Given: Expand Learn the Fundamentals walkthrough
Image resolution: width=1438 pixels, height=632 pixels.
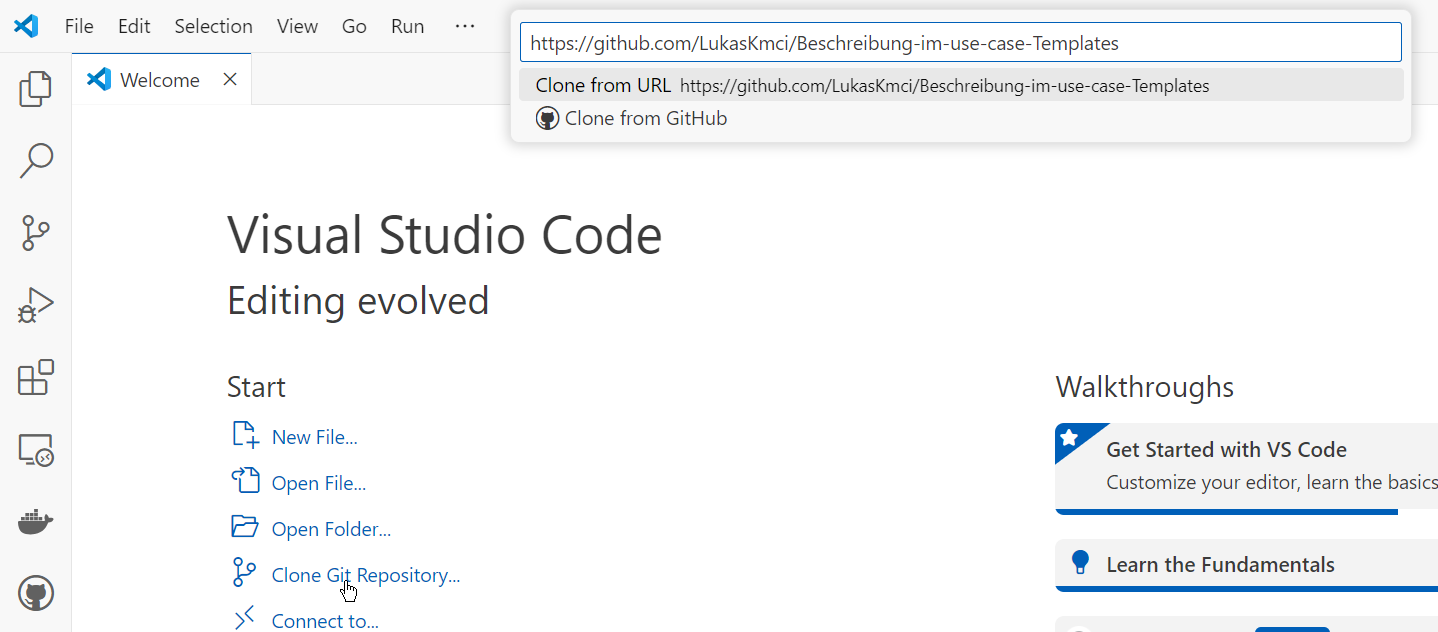Looking at the screenshot, I should [x=1246, y=565].
